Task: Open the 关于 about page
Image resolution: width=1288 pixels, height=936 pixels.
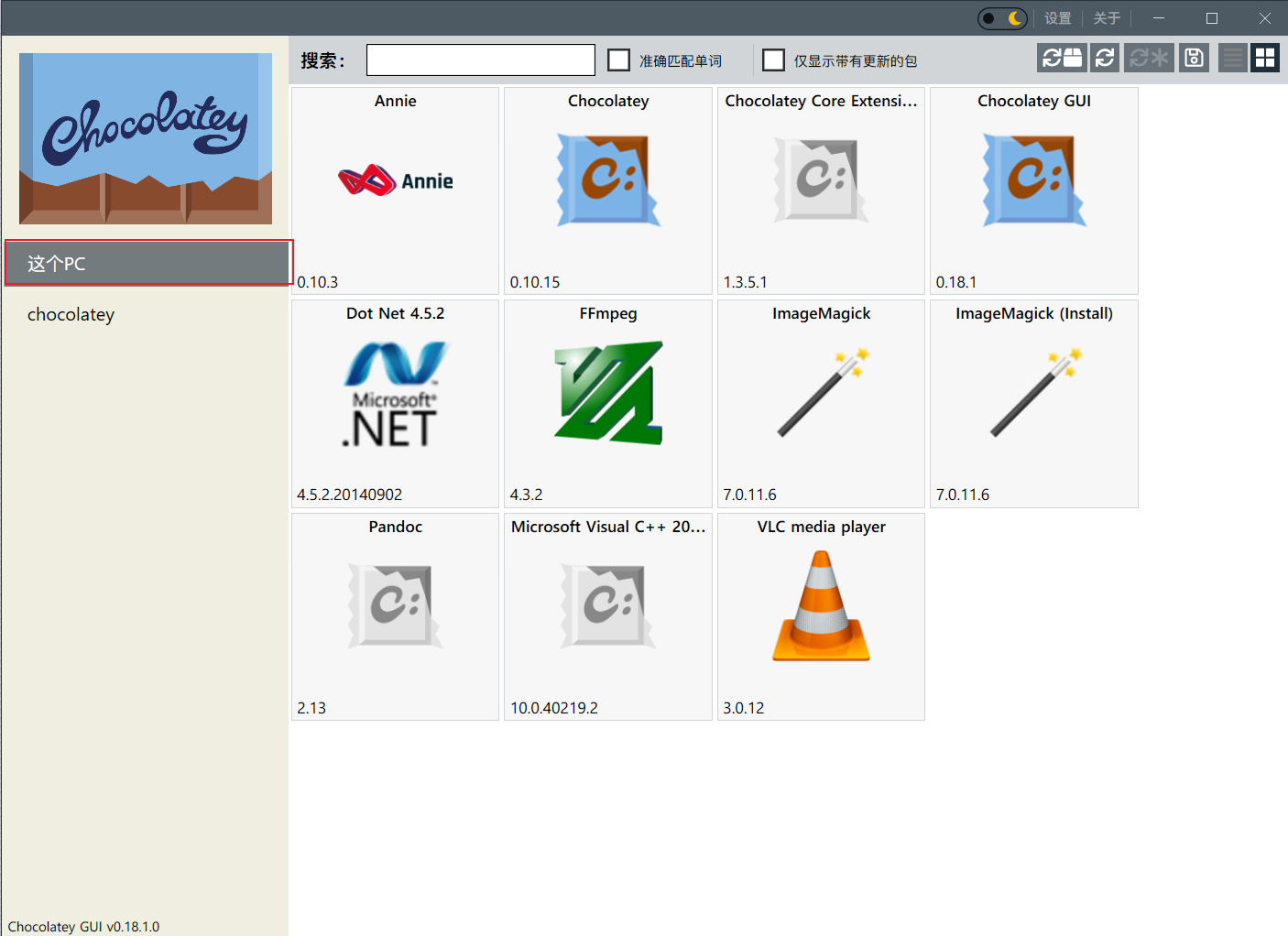Action: 1107,18
